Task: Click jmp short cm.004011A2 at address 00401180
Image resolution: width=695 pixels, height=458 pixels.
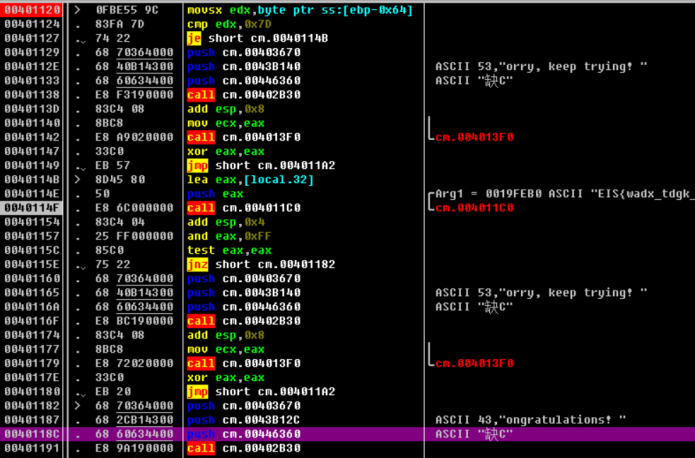Action: [261, 392]
